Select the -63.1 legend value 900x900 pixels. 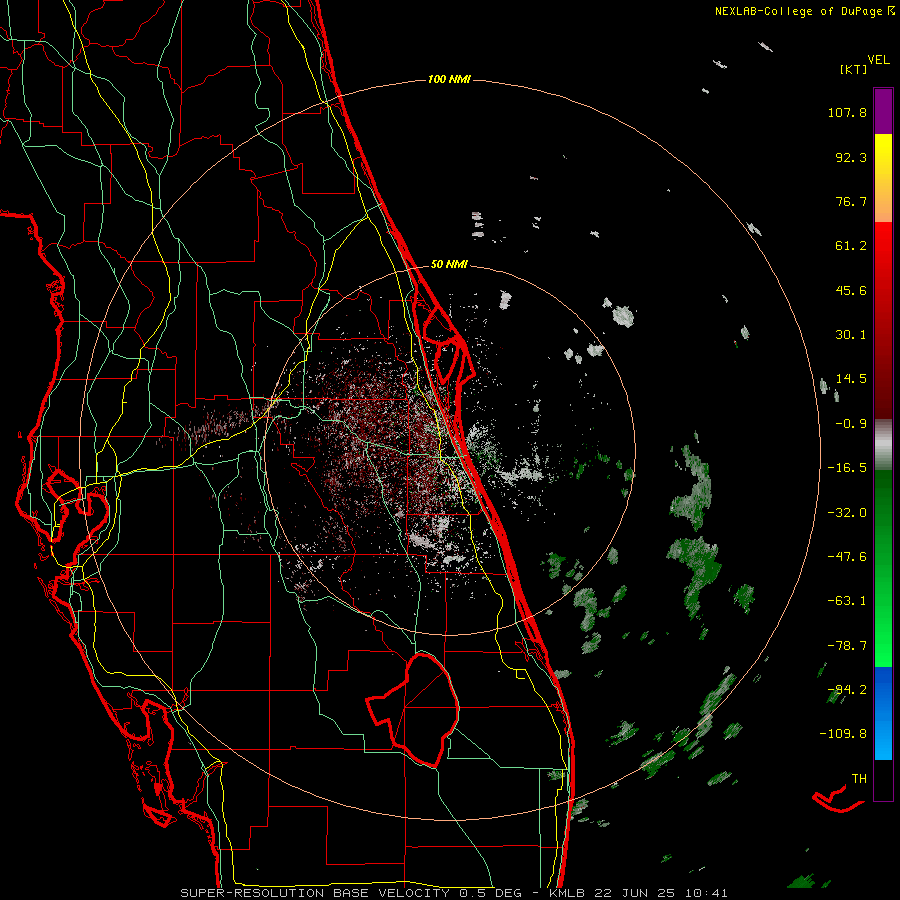847,601
